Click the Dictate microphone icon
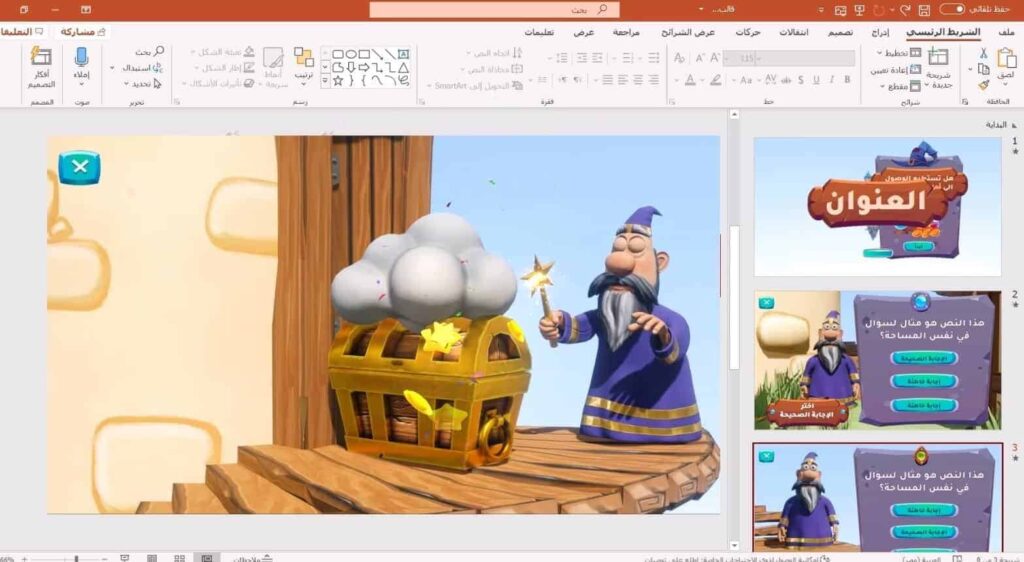The height and width of the screenshot is (562, 1024). coord(81,57)
